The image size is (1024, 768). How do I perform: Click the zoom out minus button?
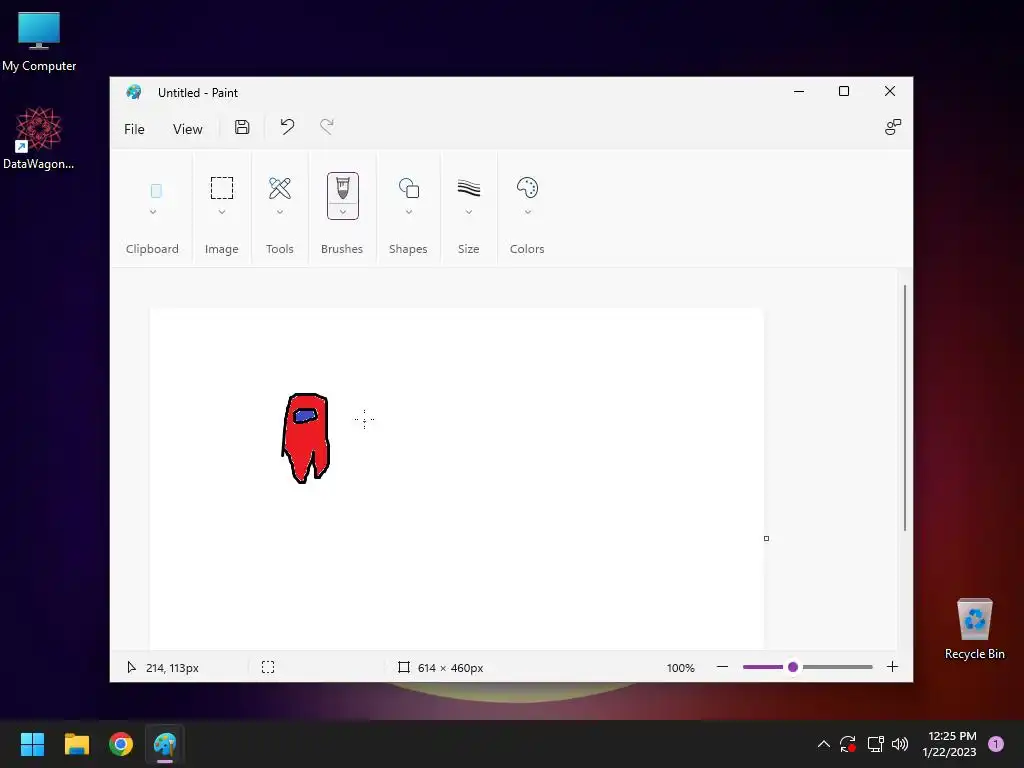click(722, 667)
